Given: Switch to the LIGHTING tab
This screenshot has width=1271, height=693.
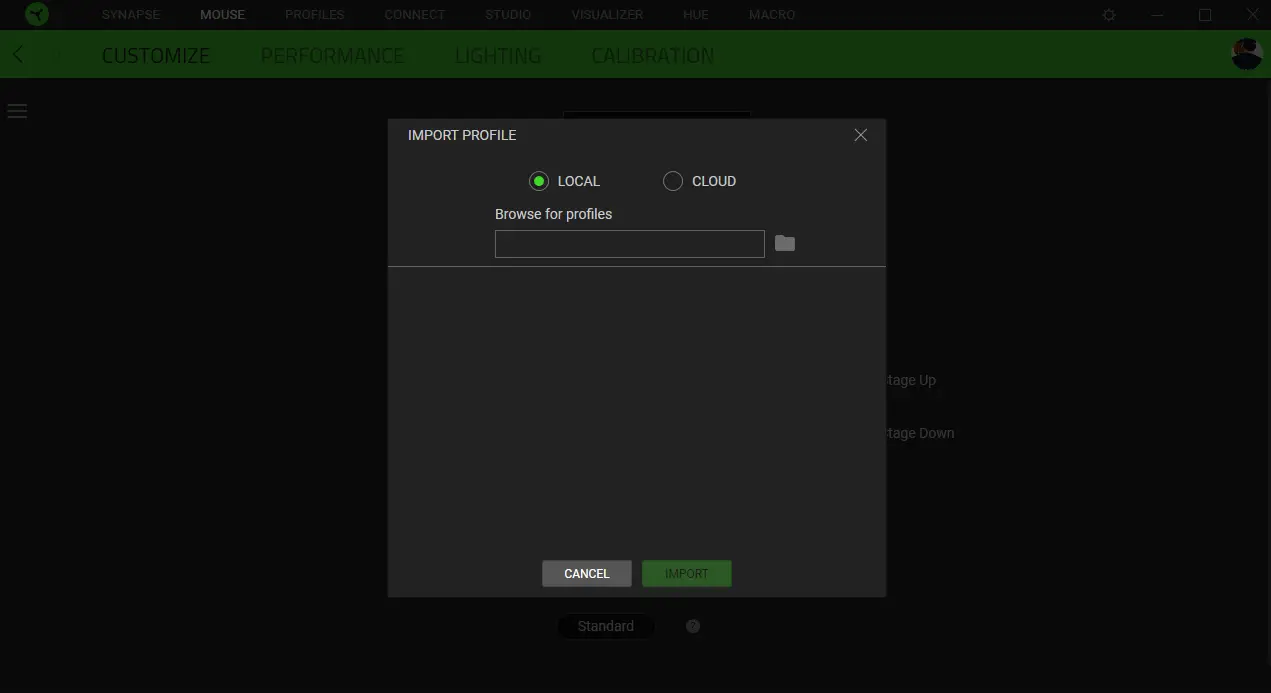Looking at the screenshot, I should point(497,55).
